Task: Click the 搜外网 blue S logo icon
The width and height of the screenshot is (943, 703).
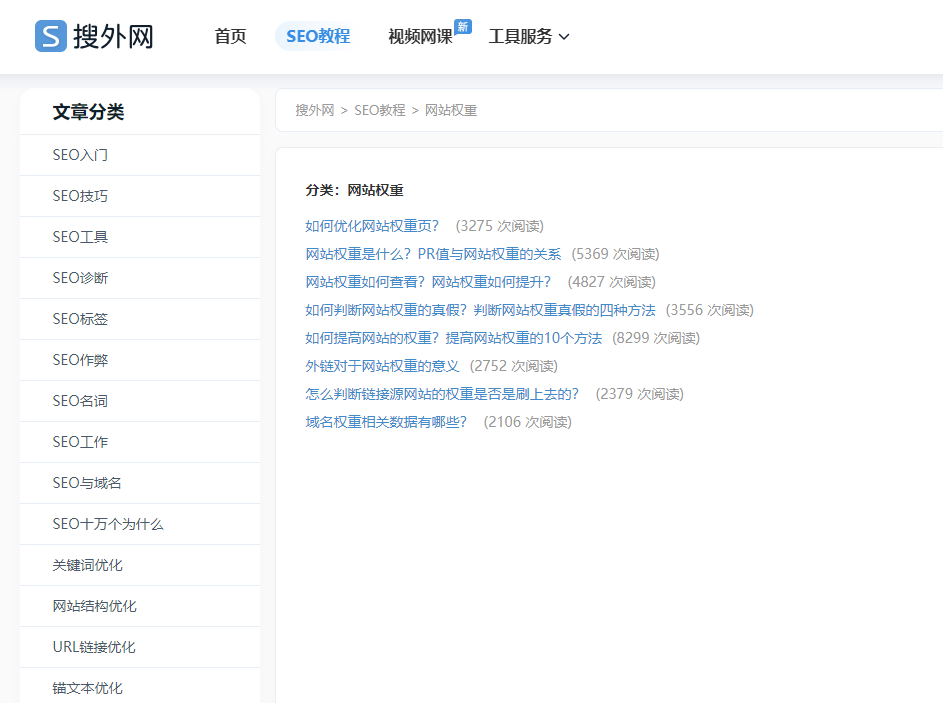Action: [51, 36]
